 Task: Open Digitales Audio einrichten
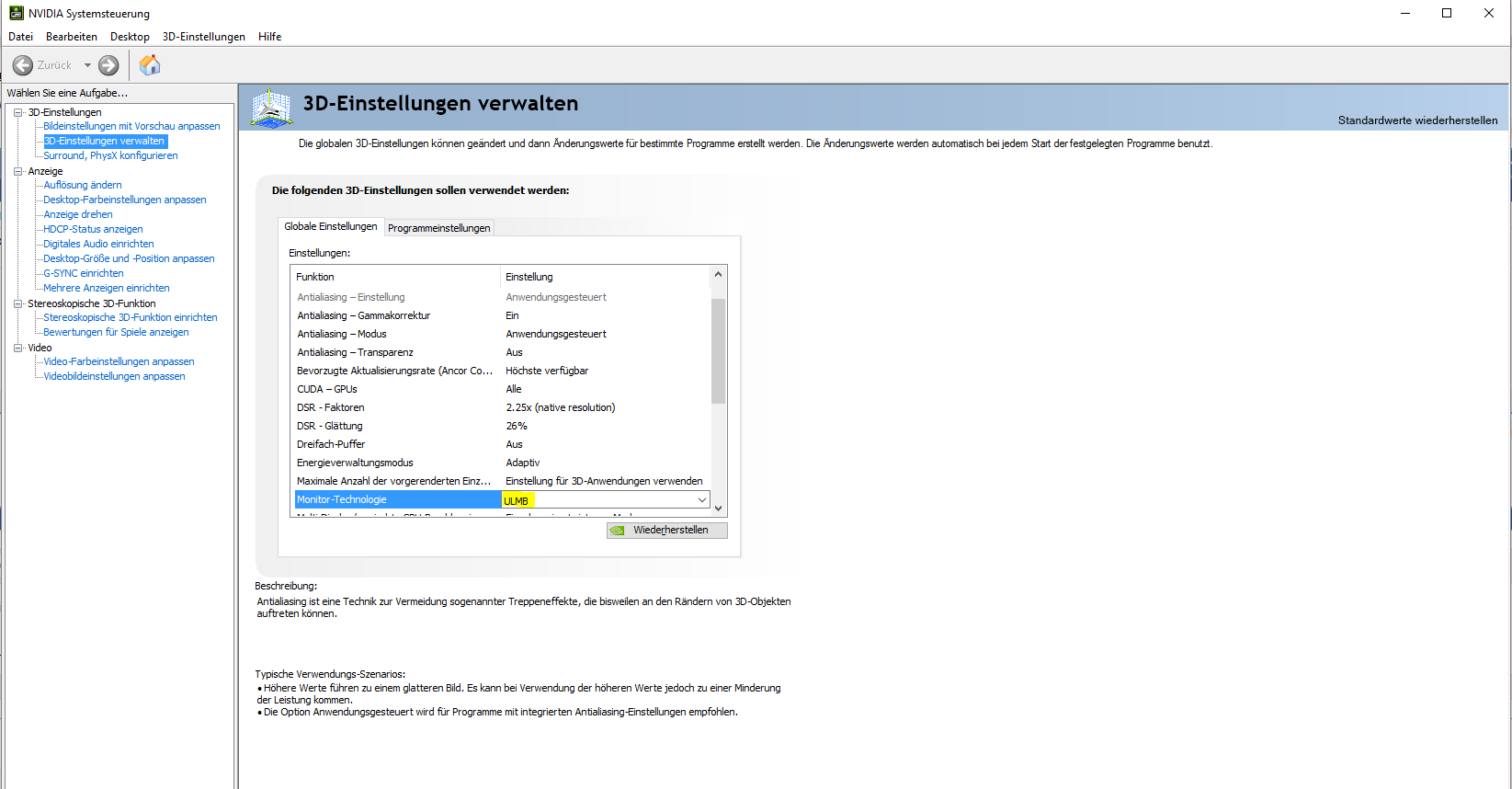point(98,244)
